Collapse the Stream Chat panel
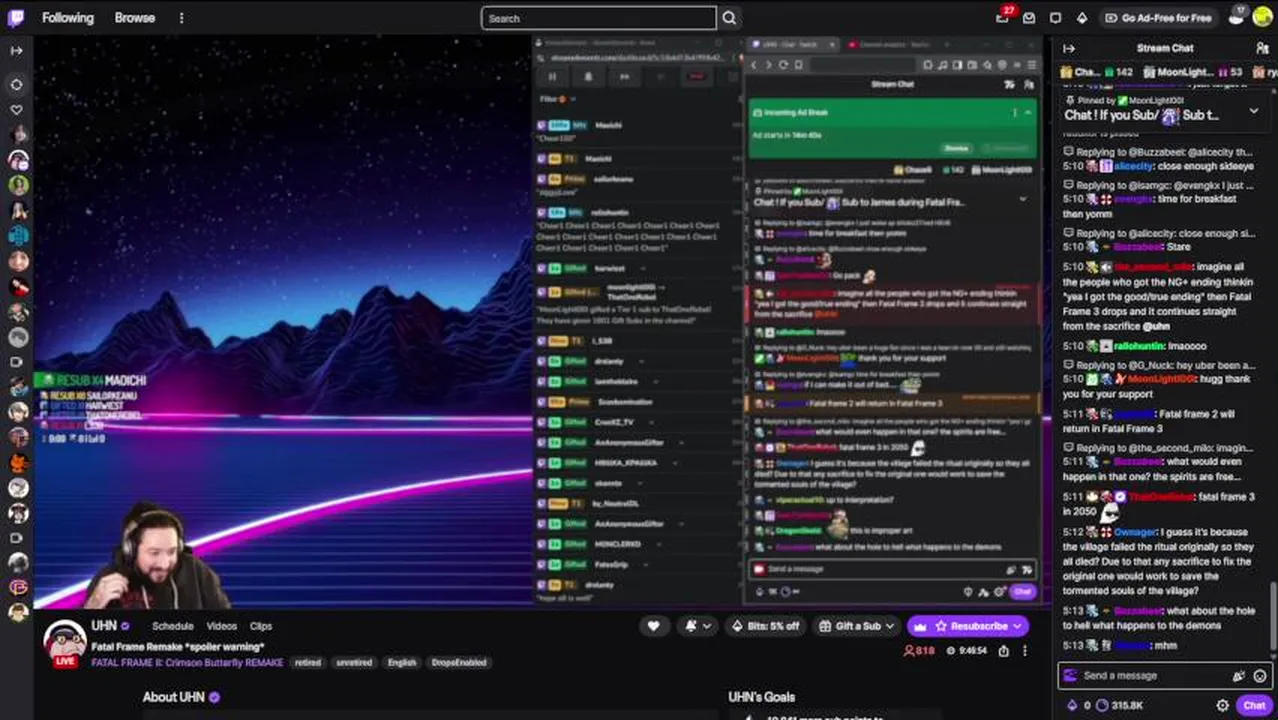Image resolution: width=1278 pixels, height=720 pixels. pos(1068,48)
